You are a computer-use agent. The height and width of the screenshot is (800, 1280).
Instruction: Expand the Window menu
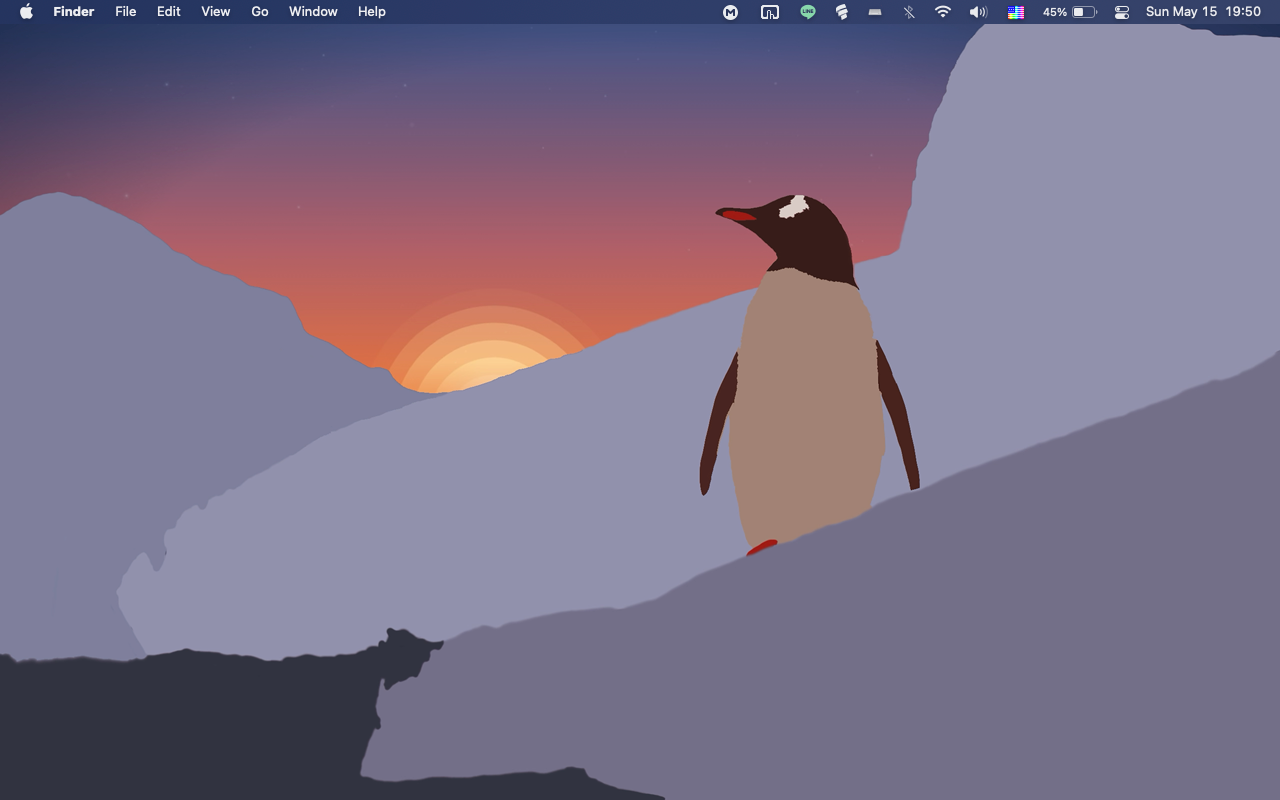coord(313,12)
